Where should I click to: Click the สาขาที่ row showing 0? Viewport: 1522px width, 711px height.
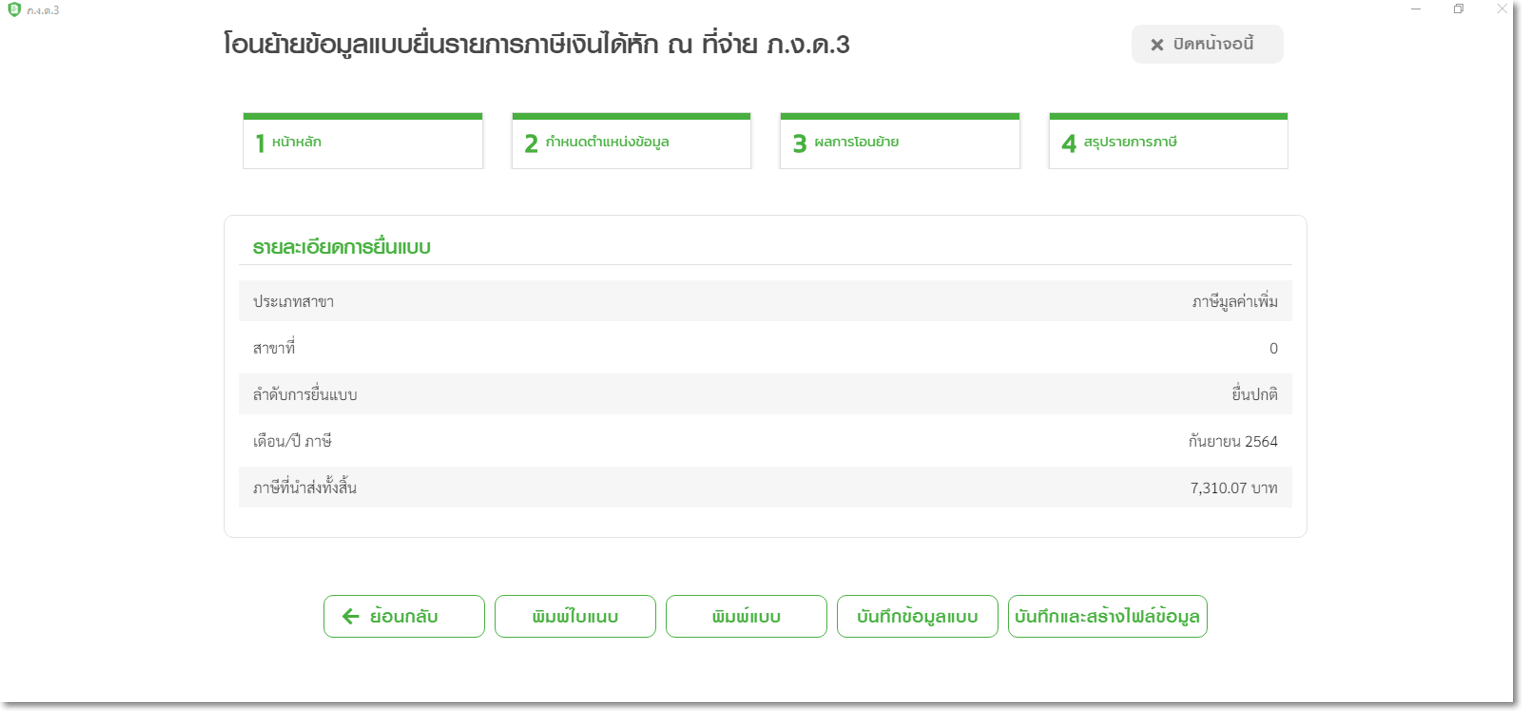pos(765,348)
